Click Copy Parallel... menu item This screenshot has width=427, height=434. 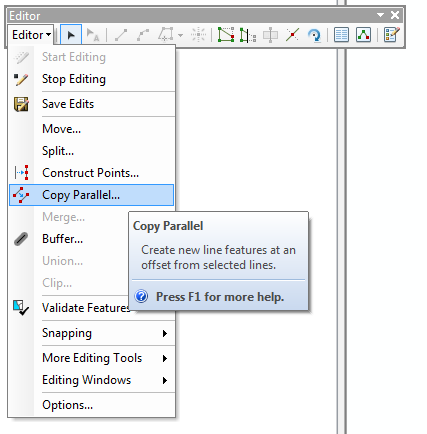(x=92, y=195)
